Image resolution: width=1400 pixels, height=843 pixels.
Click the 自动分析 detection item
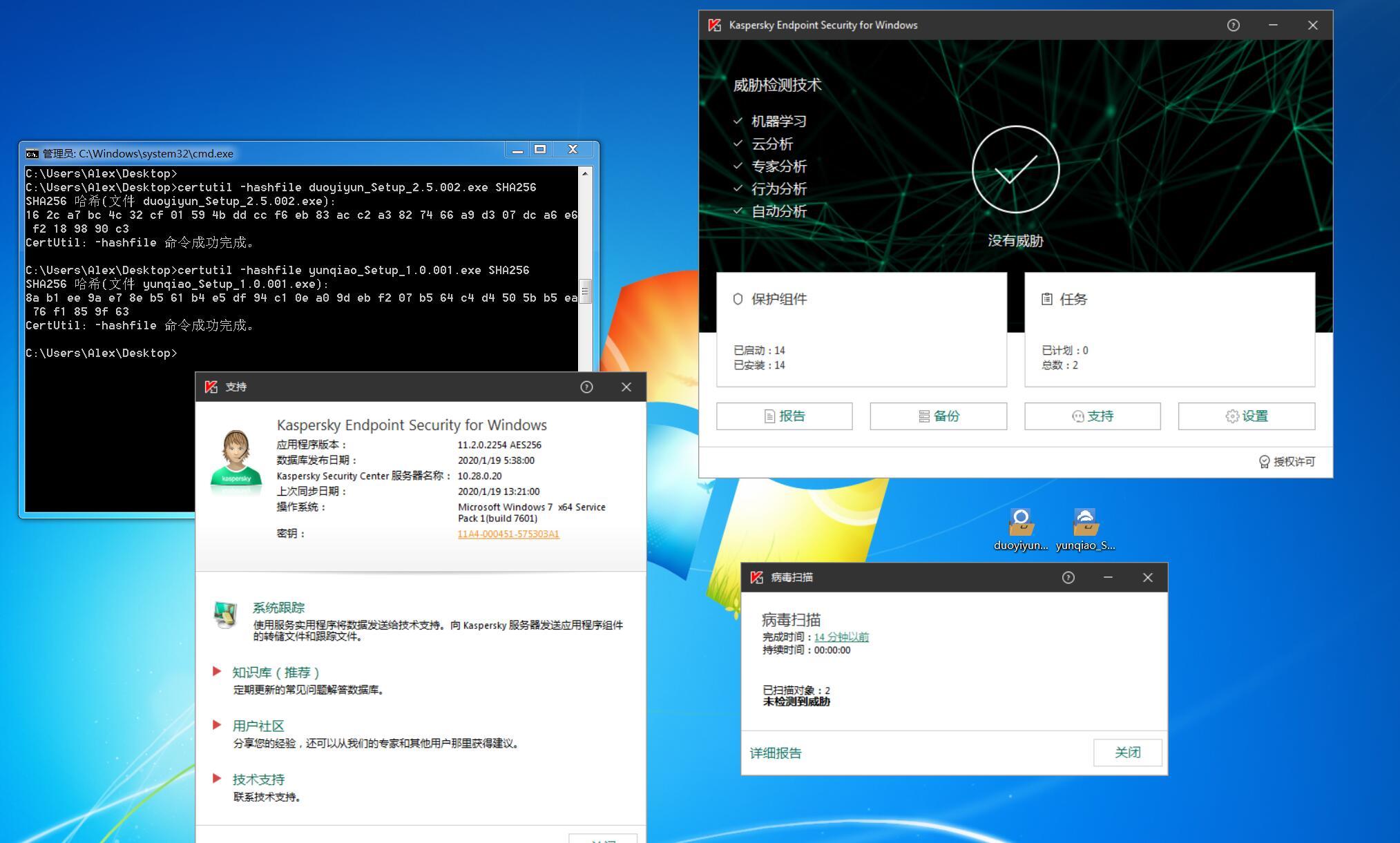778,212
